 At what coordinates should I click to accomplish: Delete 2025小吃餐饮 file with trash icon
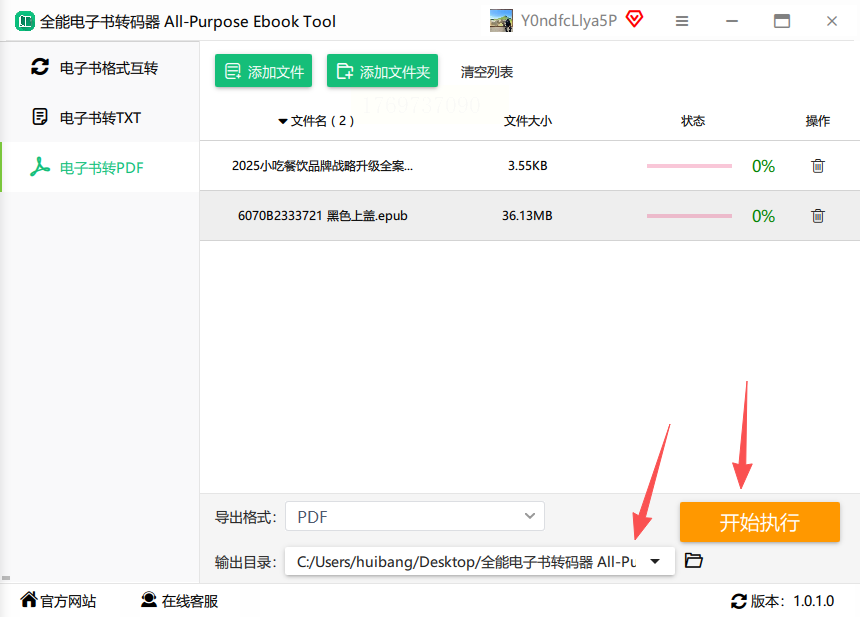click(818, 166)
